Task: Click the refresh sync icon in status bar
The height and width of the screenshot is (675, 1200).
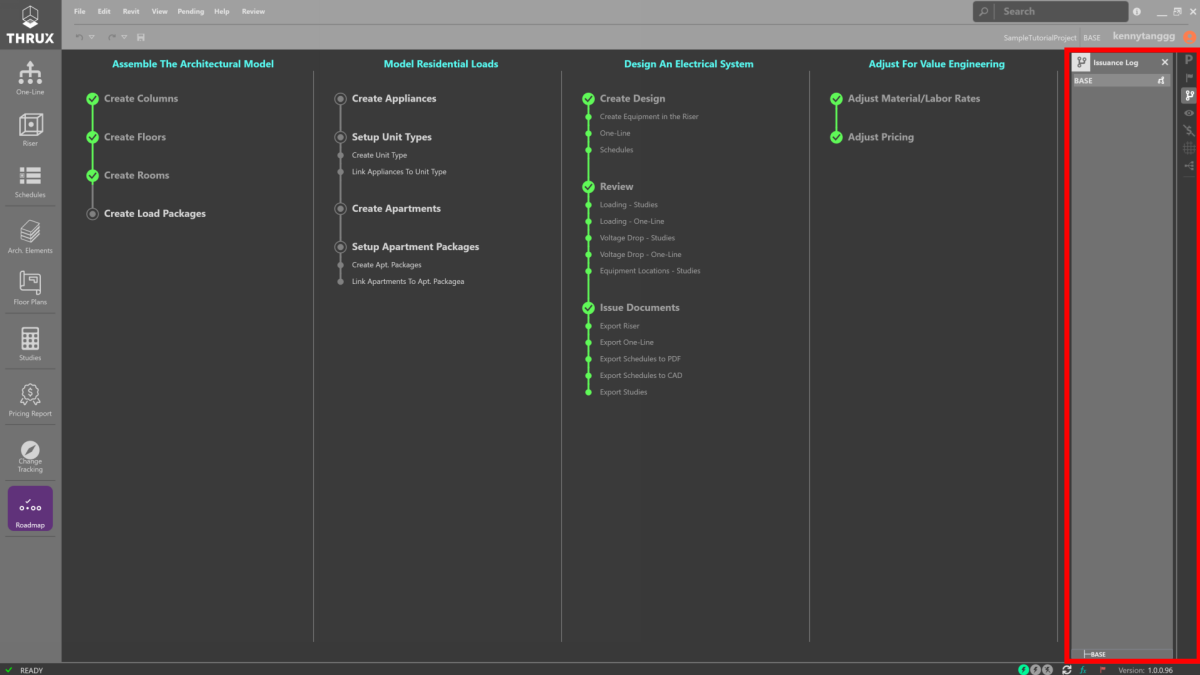Action: click(x=1067, y=669)
